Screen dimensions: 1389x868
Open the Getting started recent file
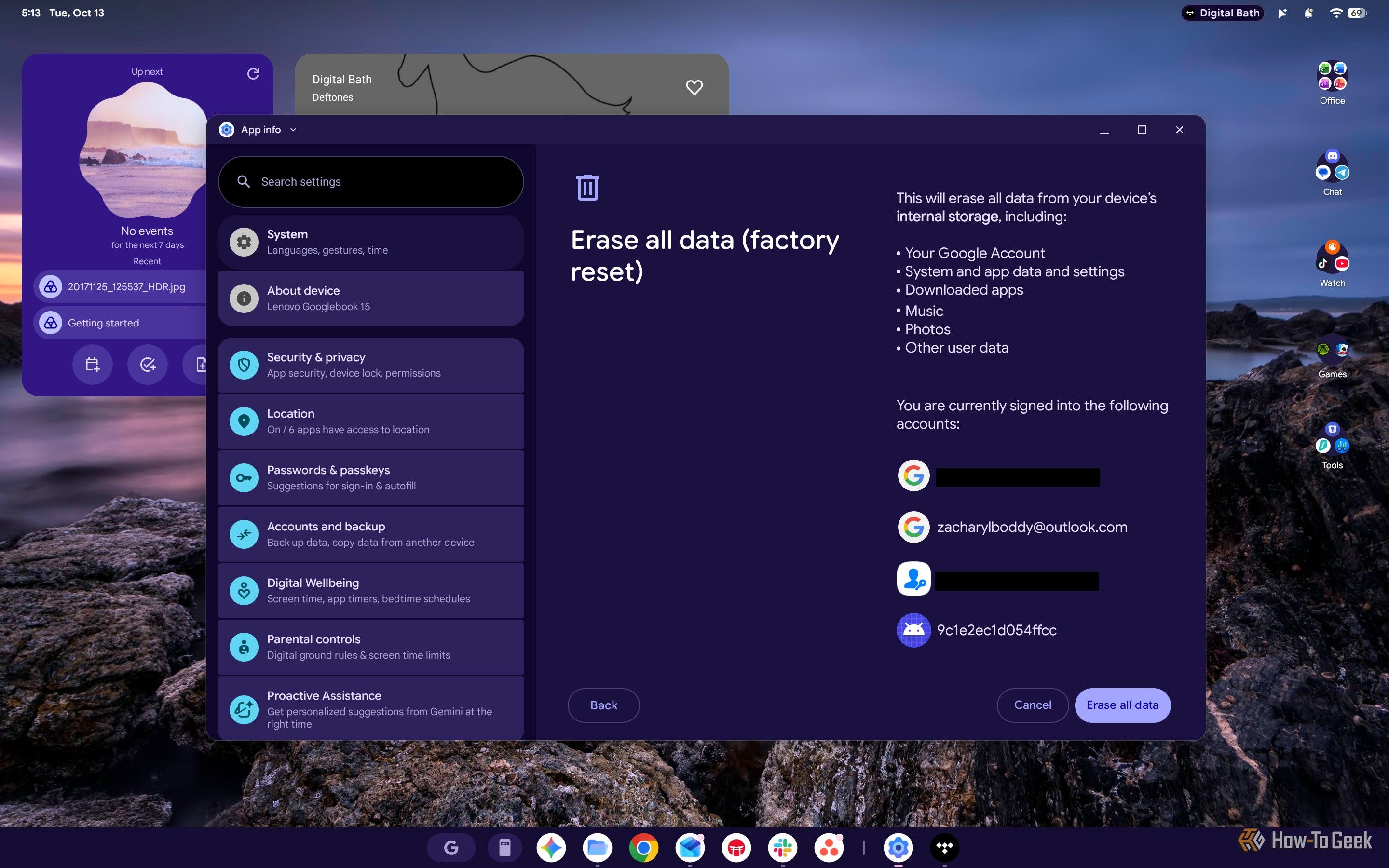coord(121,323)
